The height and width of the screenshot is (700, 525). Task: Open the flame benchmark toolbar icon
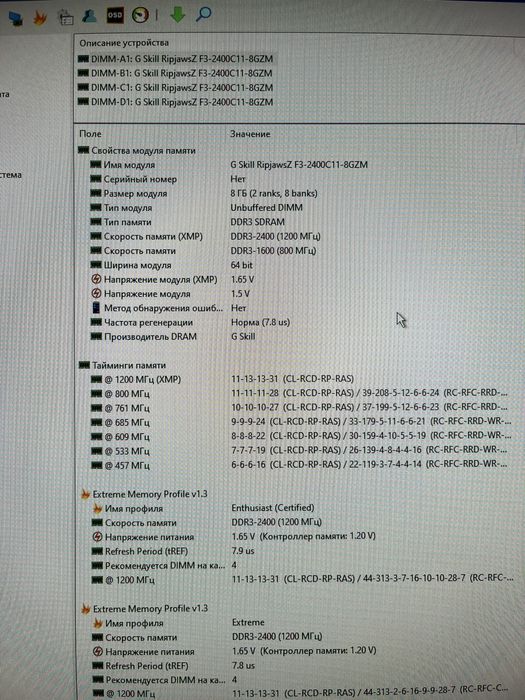pyautogui.click(x=40, y=17)
